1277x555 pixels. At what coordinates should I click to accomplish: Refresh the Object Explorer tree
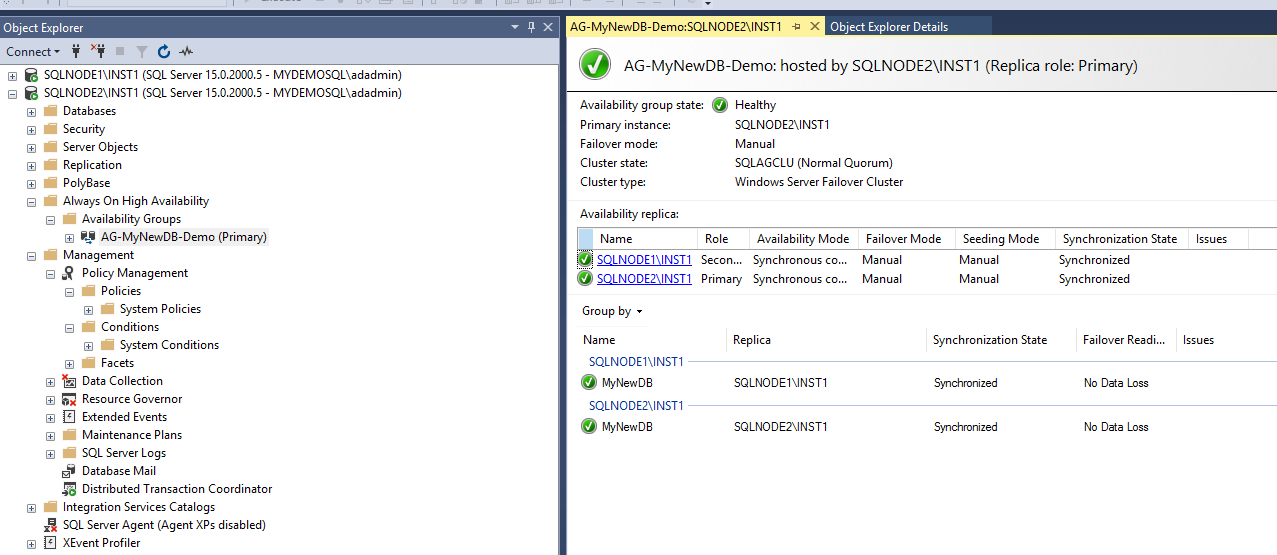coord(164,51)
